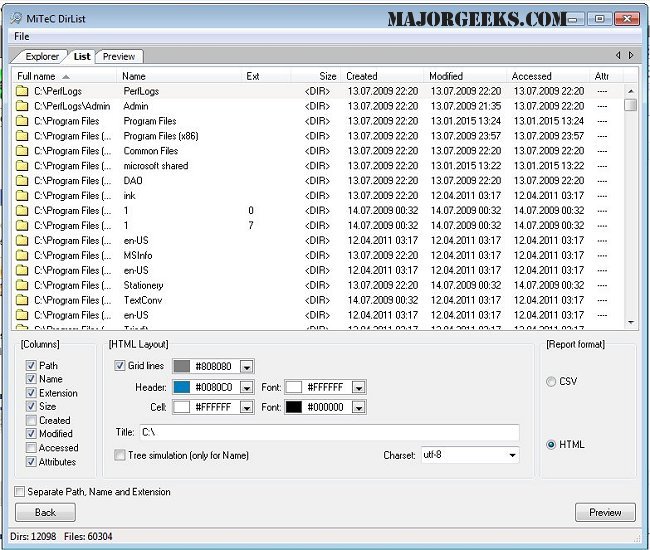This screenshot has width=650, height=550.
Task: Click the black #000000 cell font swatch
Action: point(293,407)
